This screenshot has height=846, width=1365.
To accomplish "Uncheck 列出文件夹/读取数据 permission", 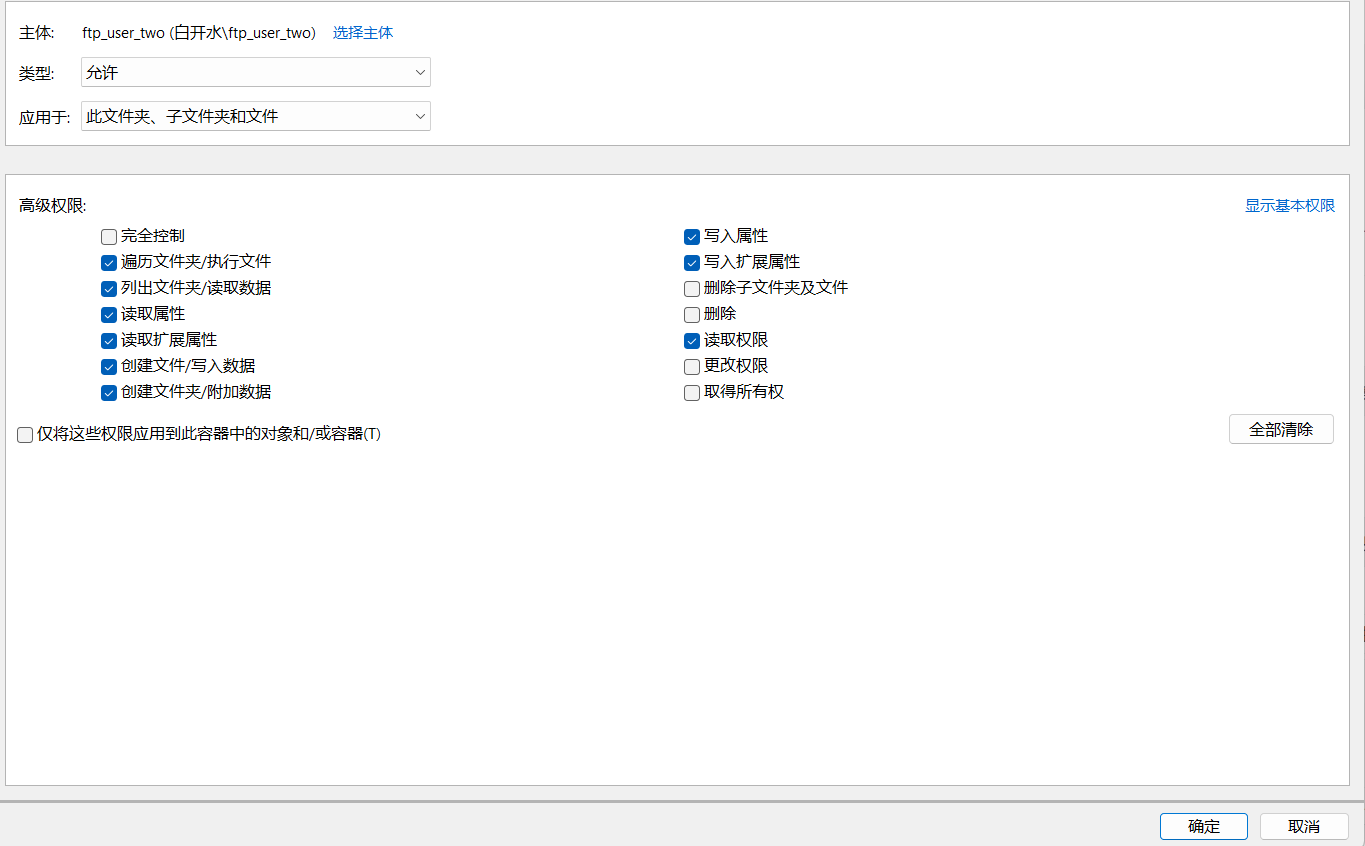I will (109, 289).
